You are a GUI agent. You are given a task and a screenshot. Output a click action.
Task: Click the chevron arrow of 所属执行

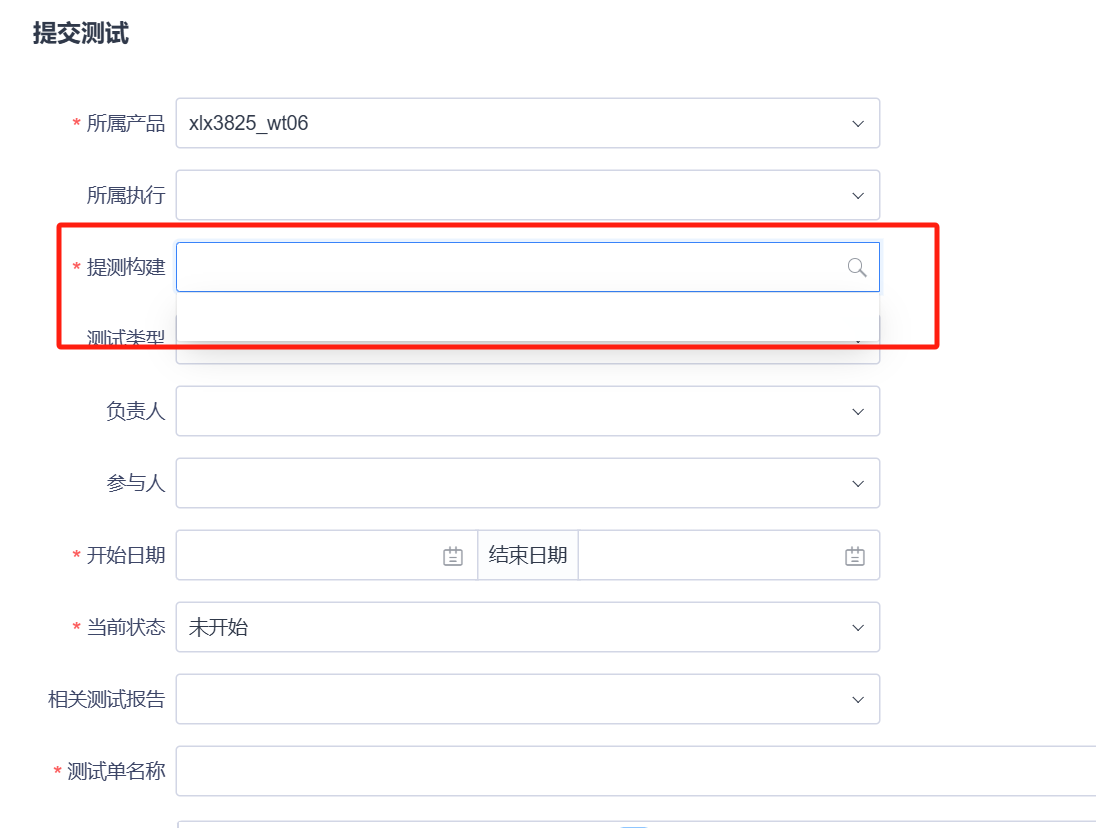(x=858, y=196)
